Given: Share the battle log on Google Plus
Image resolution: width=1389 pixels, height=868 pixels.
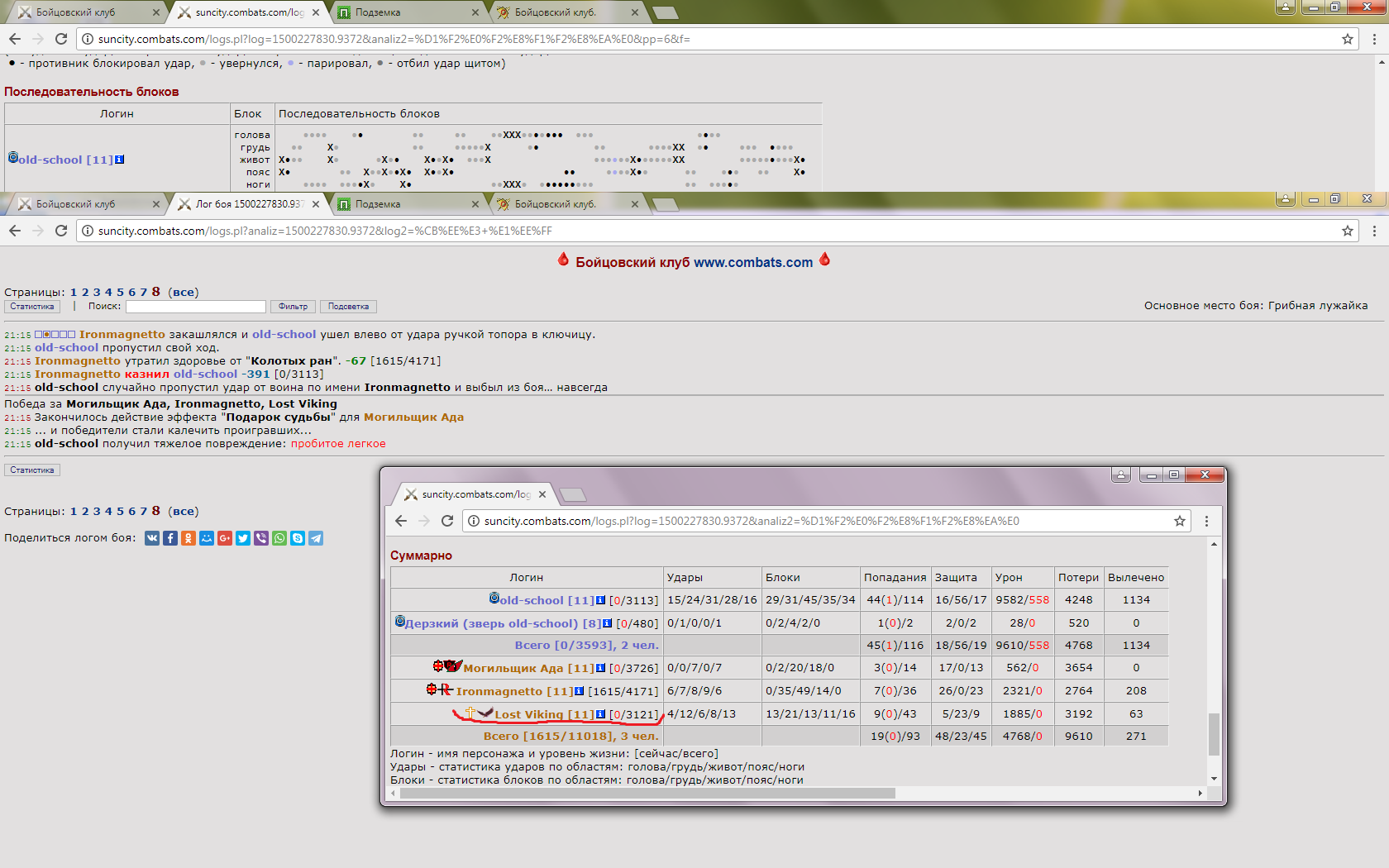Looking at the screenshot, I should [225, 538].
